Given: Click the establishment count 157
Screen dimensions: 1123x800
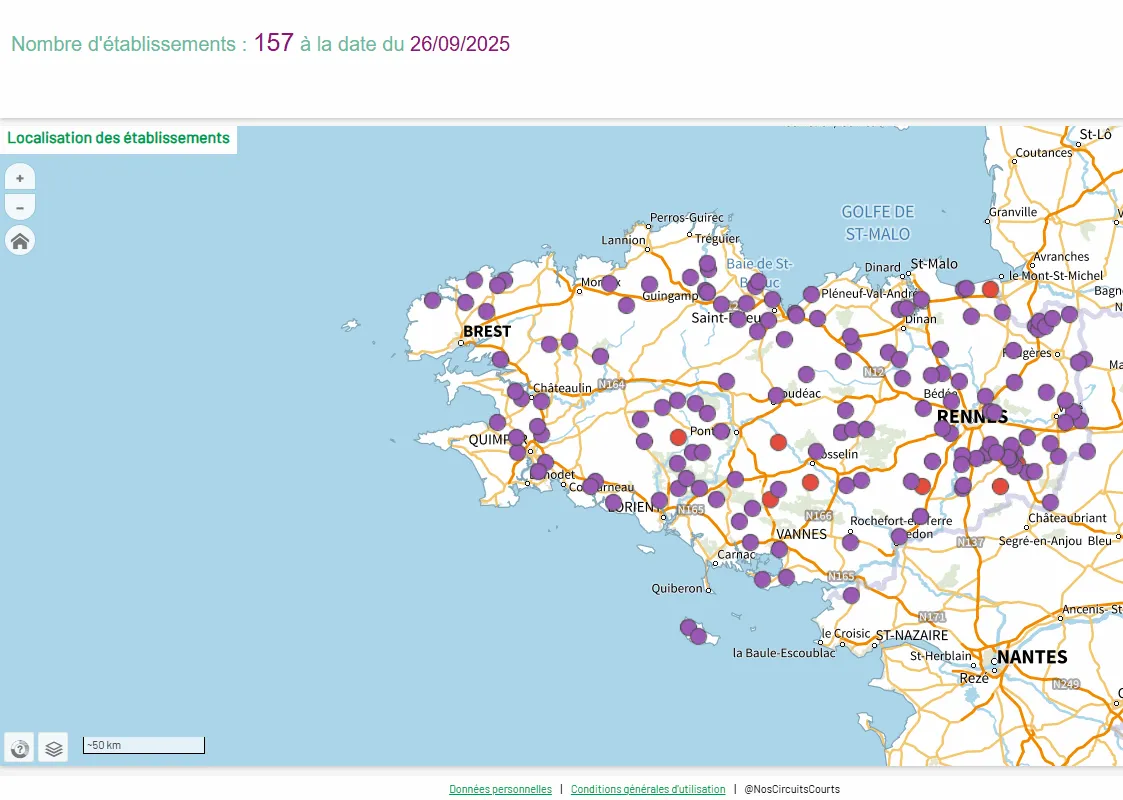Looking at the screenshot, I should [x=273, y=43].
